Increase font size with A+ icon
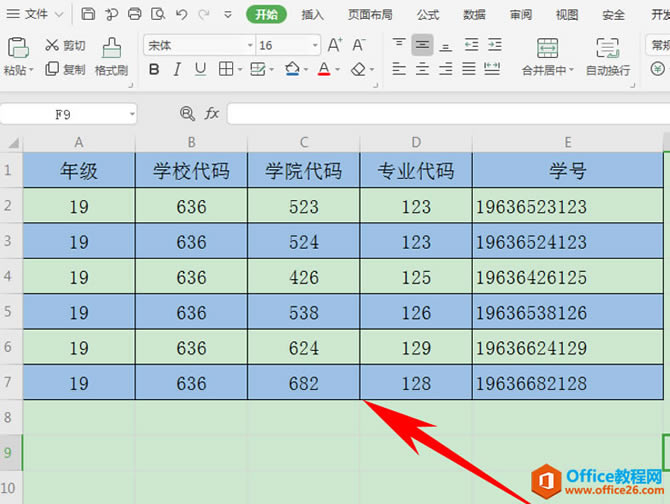The height and width of the screenshot is (504, 670). click(x=335, y=44)
